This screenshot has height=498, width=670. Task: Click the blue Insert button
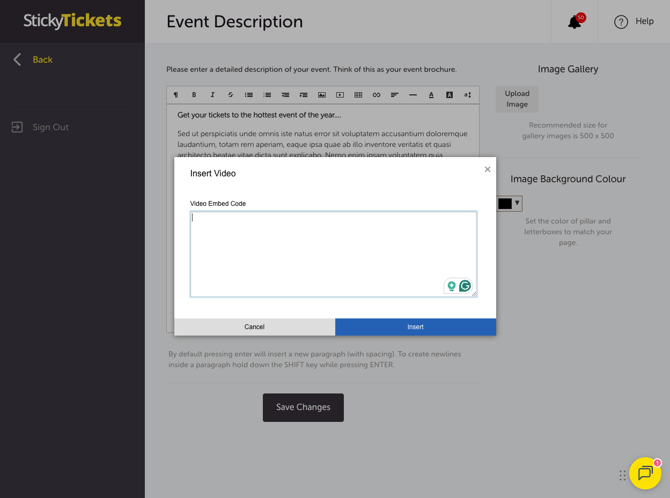coord(415,327)
